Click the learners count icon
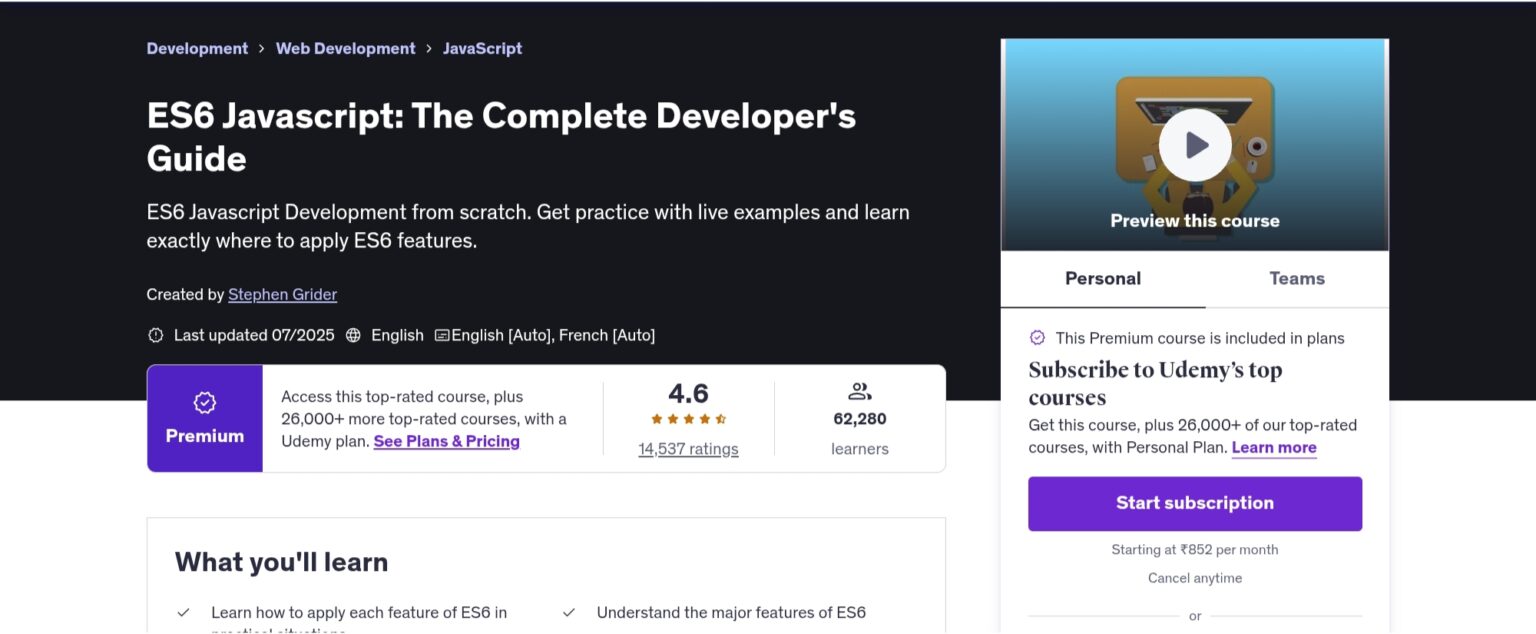Image resolution: width=1536 pixels, height=634 pixels. click(x=859, y=391)
